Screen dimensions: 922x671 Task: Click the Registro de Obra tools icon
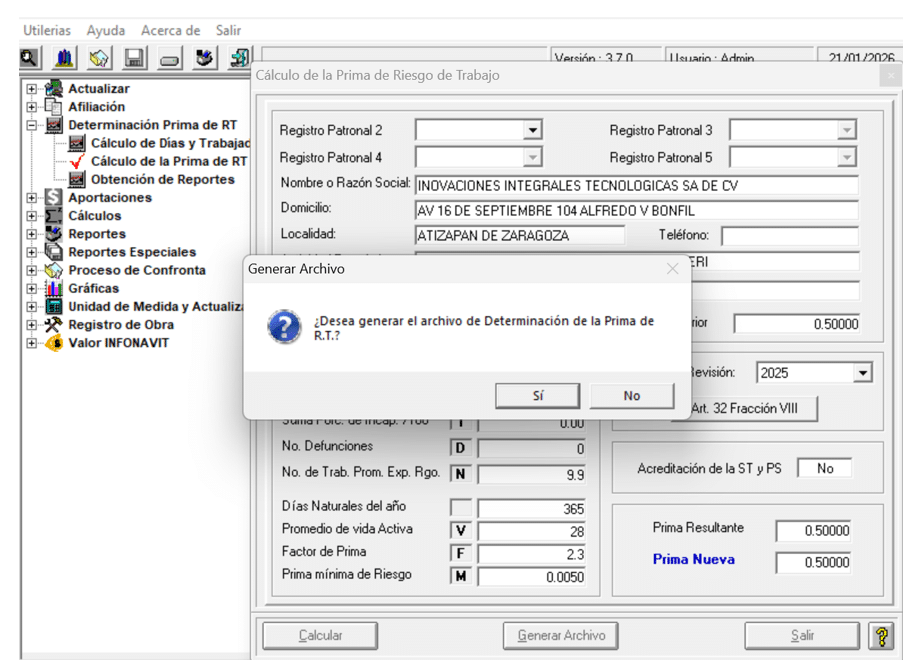[x=54, y=325]
